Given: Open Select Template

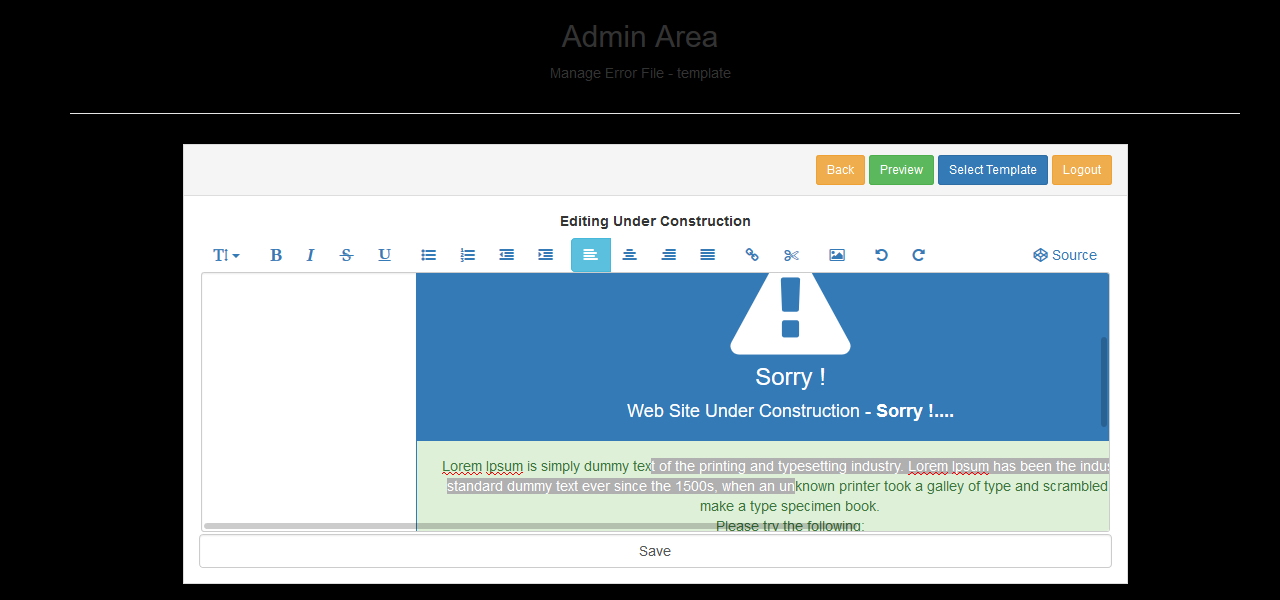Looking at the screenshot, I should pos(993,170).
